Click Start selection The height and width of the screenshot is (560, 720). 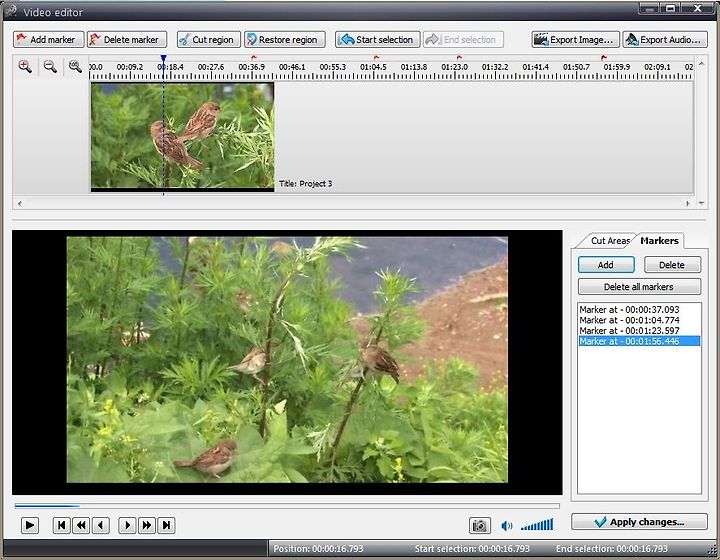377,39
